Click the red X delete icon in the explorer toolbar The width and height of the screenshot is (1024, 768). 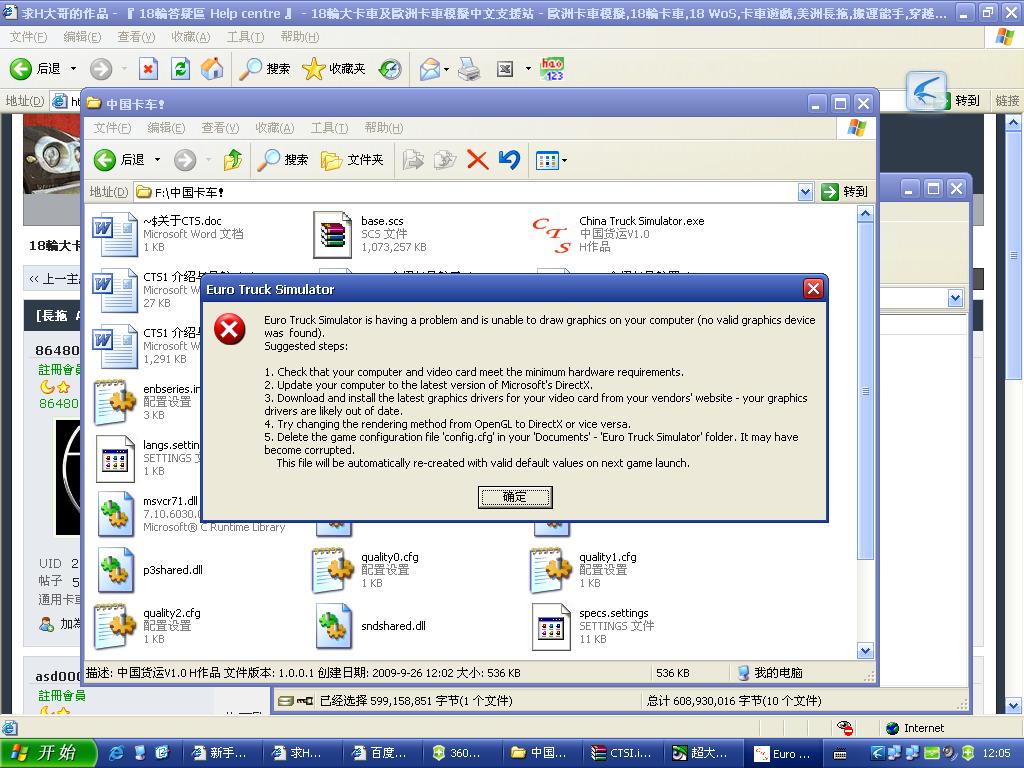(477, 159)
